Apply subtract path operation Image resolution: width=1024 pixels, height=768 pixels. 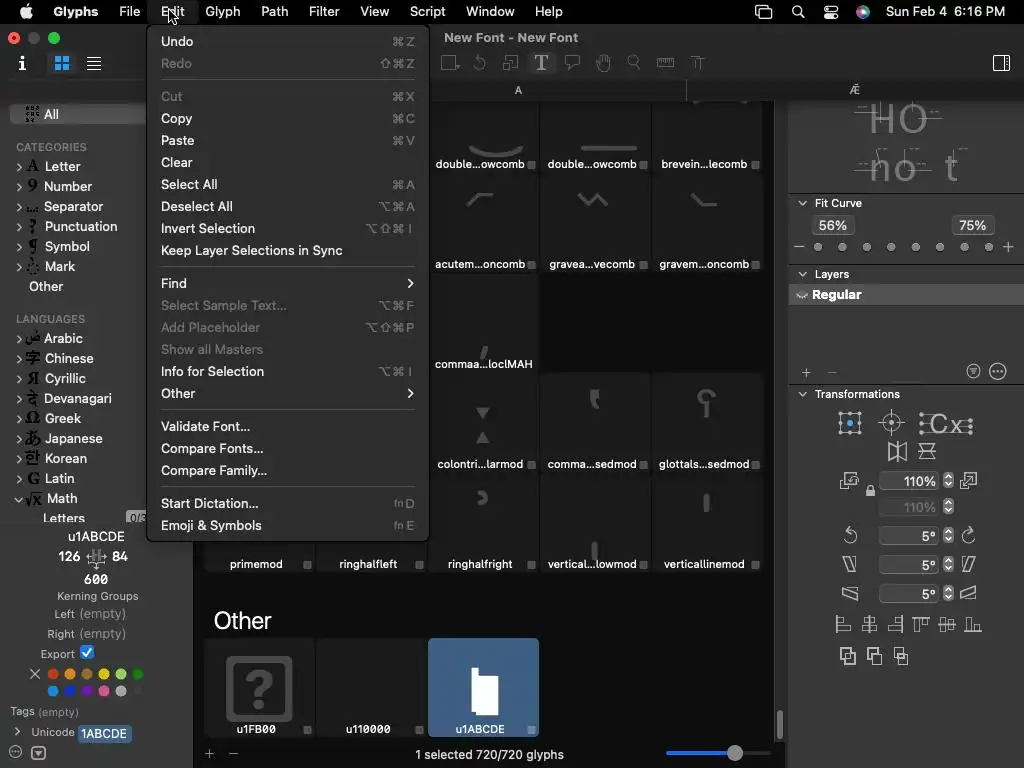pos(874,656)
